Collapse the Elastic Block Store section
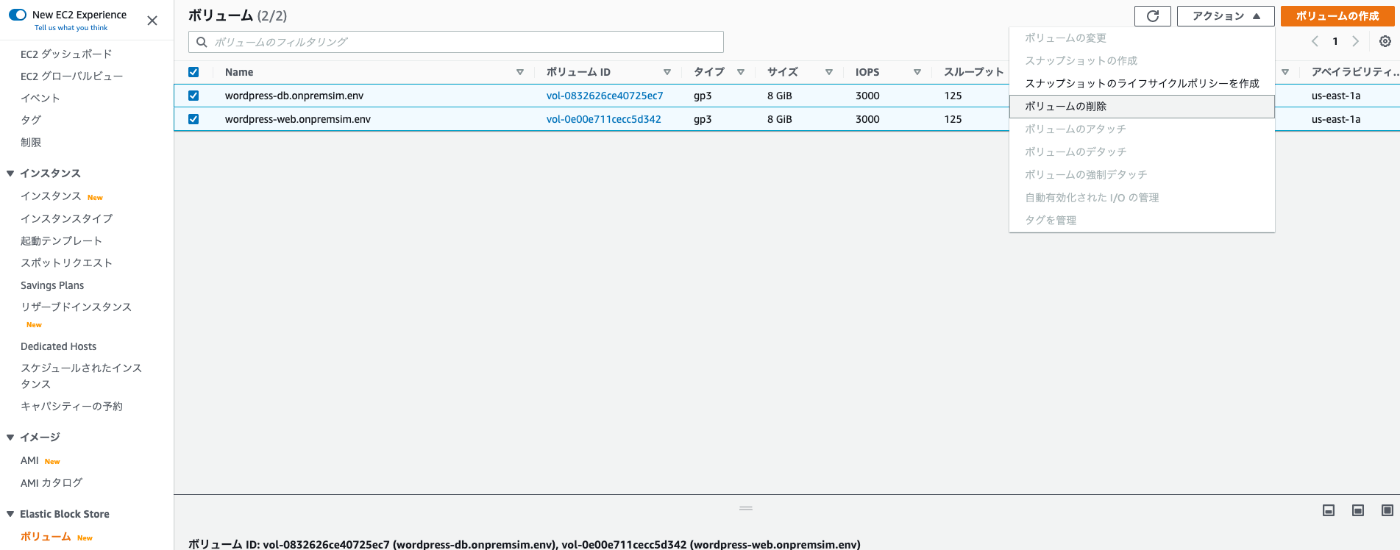Image resolution: width=1400 pixels, height=550 pixels. click(10, 514)
